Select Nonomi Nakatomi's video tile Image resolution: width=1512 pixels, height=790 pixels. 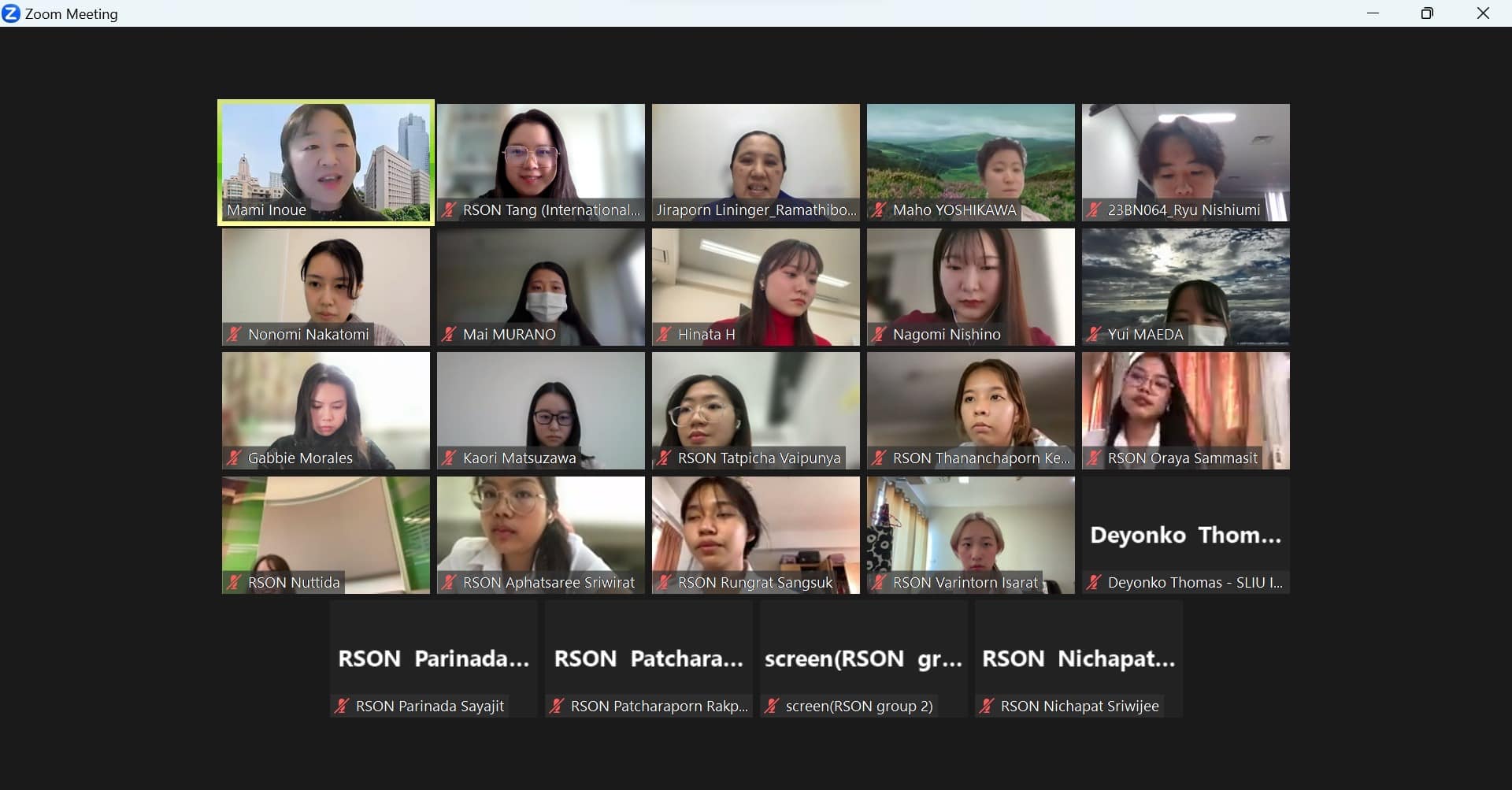tap(326, 287)
